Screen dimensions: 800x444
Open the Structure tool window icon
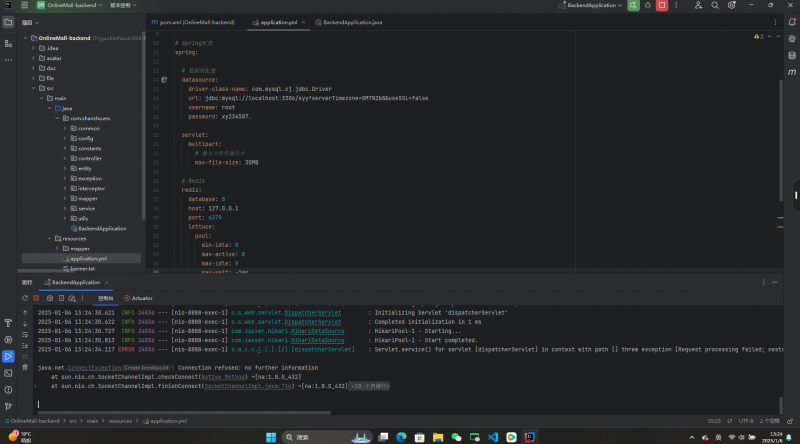(8, 44)
